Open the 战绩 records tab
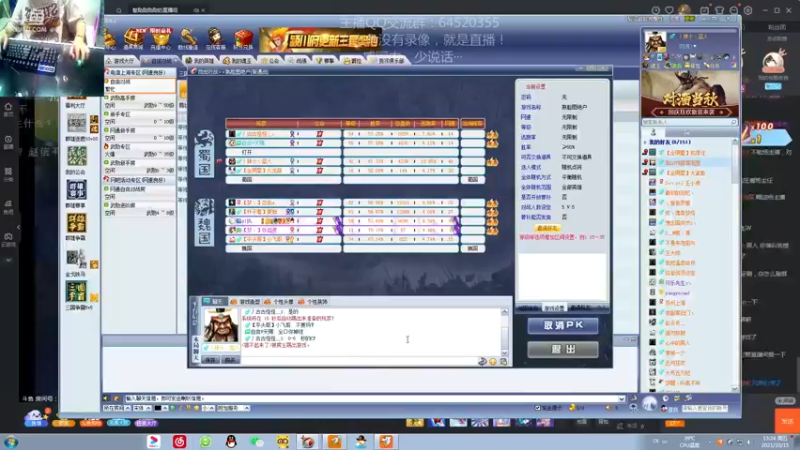Image resolution: width=800 pixels, height=450 pixels. click(x=298, y=61)
